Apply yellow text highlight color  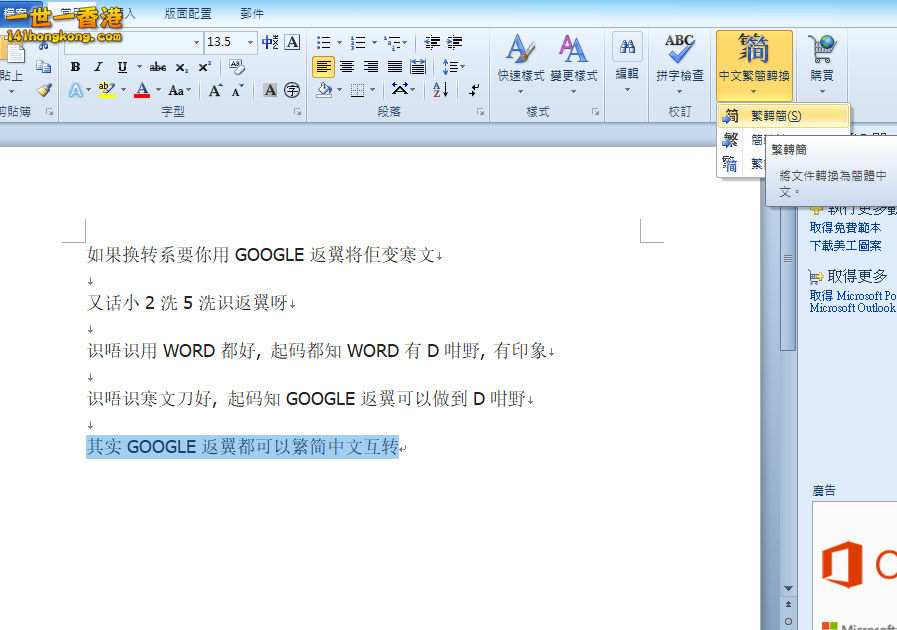pos(106,90)
